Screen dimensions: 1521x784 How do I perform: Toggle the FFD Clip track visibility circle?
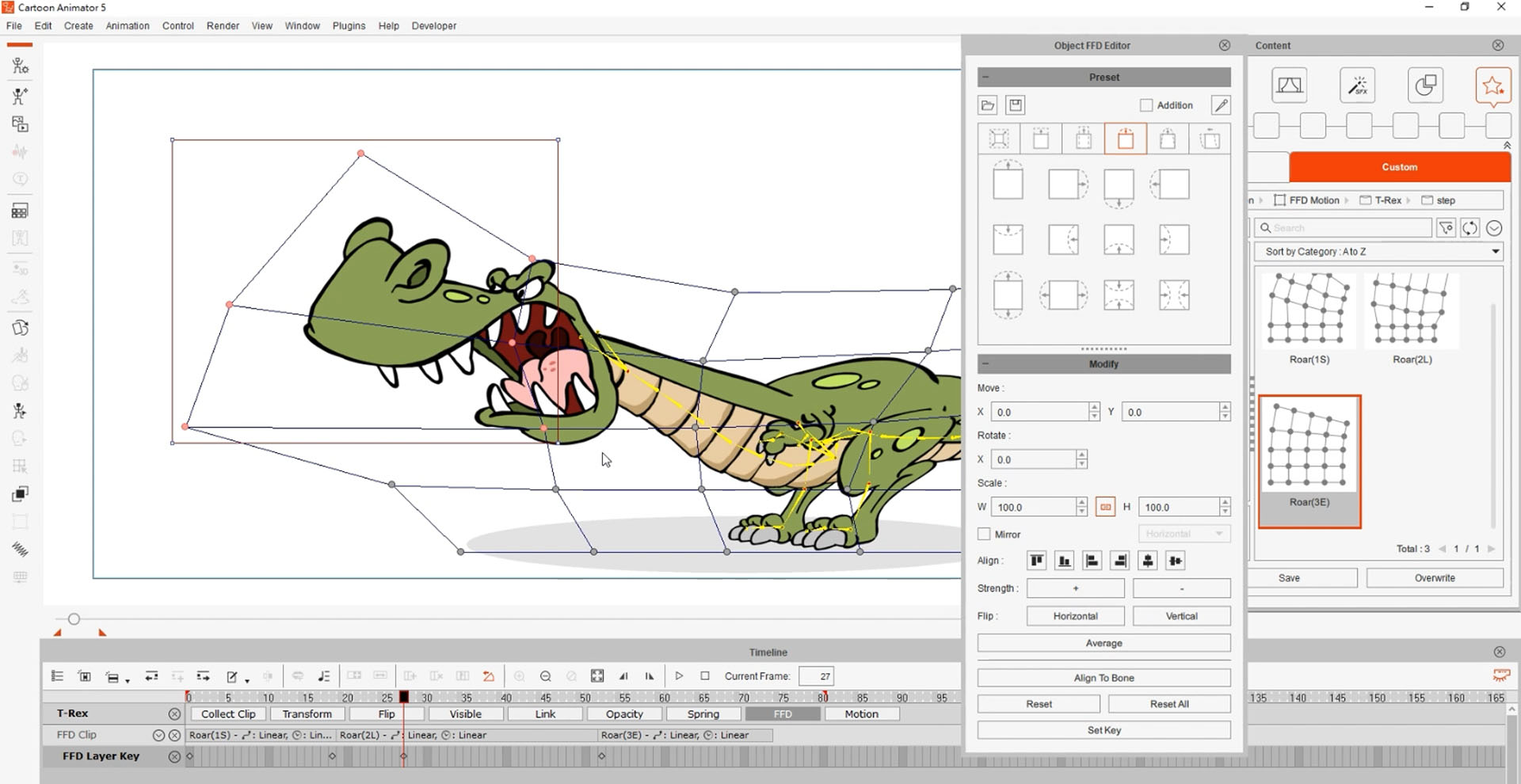point(158,735)
